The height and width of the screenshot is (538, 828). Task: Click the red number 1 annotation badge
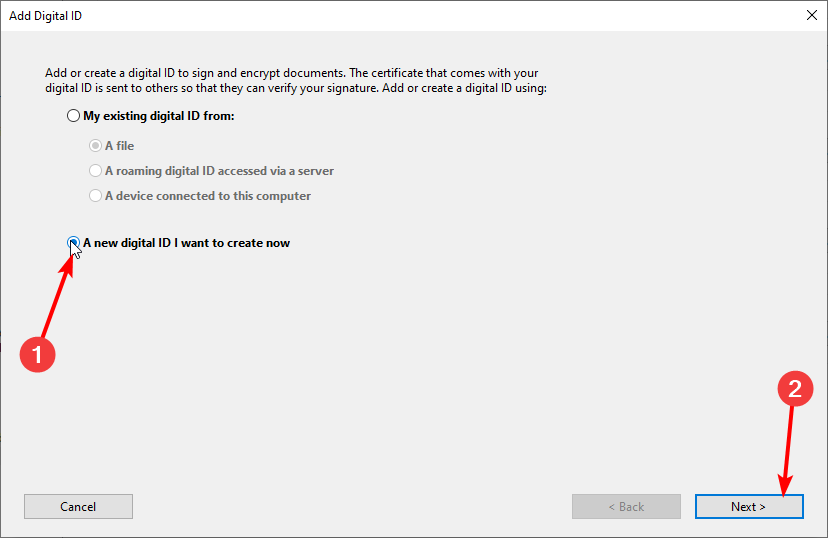[37, 354]
